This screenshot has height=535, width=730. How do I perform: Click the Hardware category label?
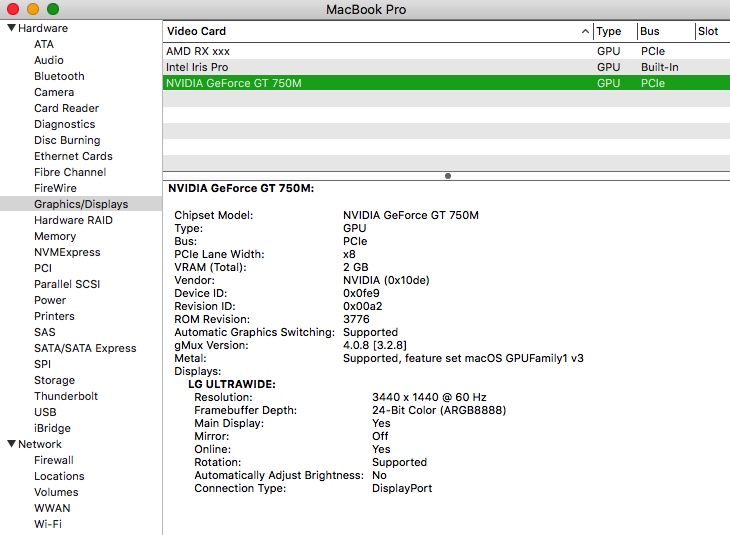43,28
